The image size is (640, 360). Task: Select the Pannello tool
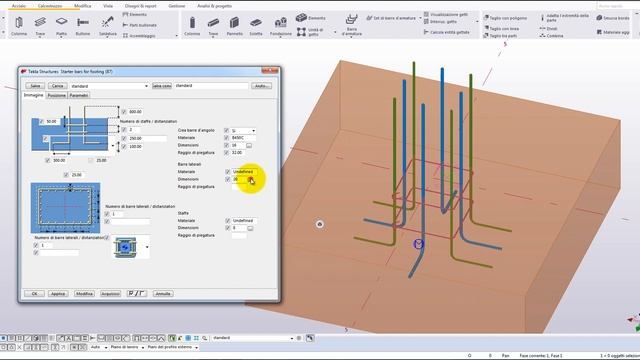(x=234, y=26)
